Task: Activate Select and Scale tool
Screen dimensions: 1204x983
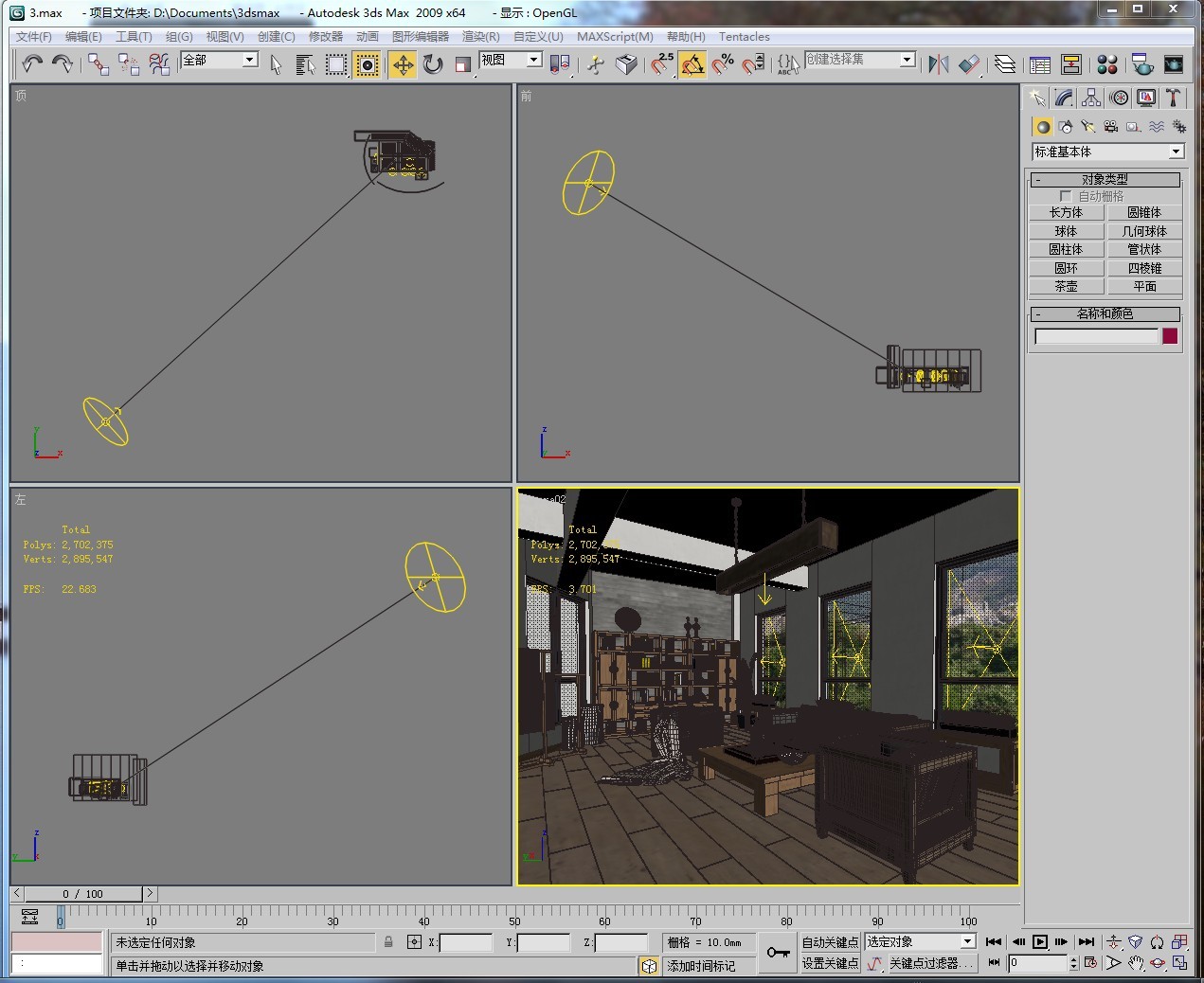Action: coord(463,63)
